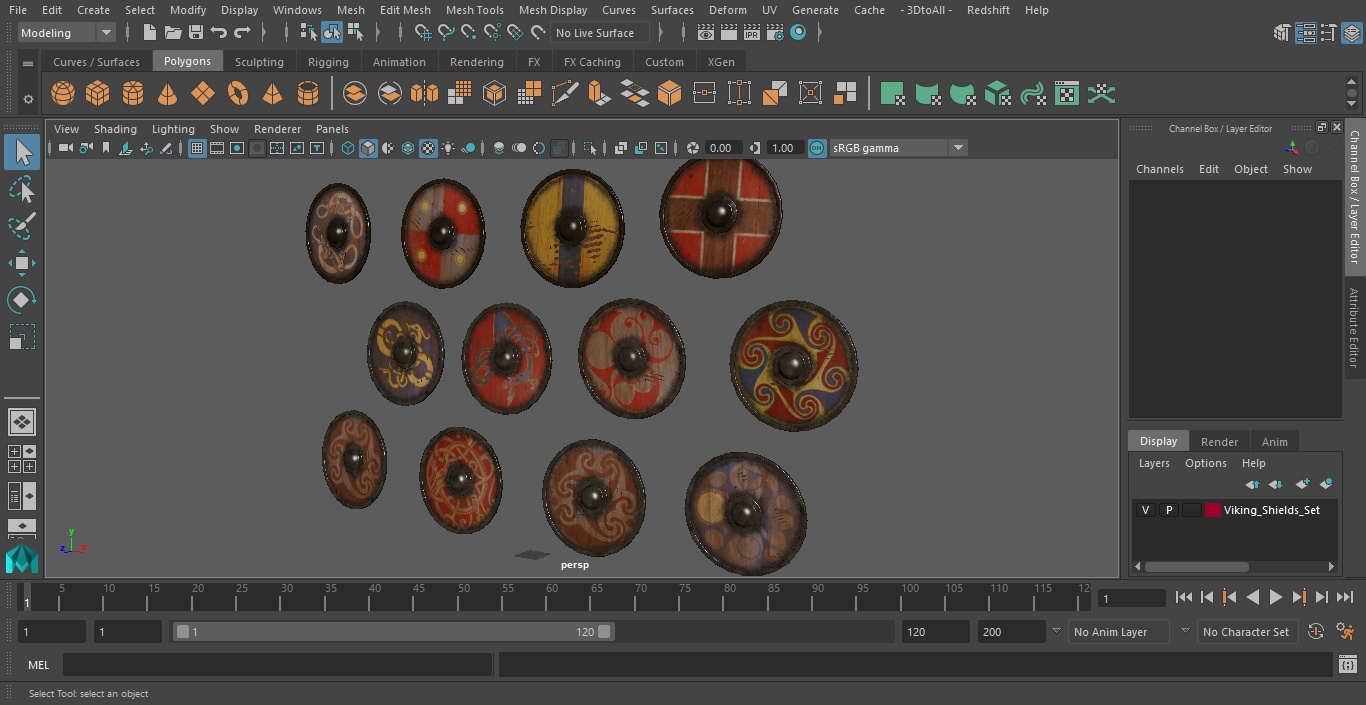This screenshot has width=1366, height=705.
Task: Open the Redshift menu
Action: [988, 10]
